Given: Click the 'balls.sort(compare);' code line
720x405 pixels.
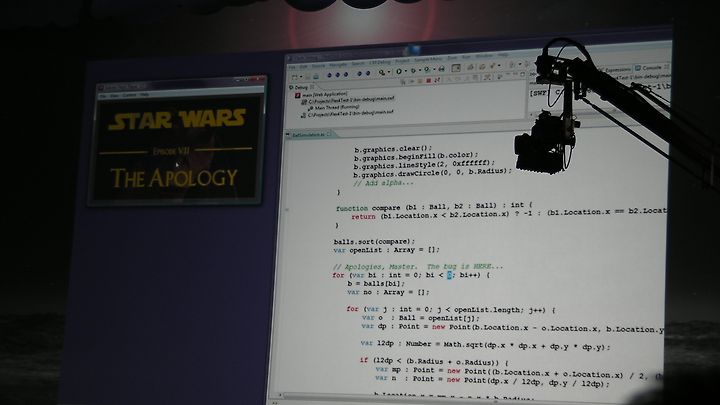Looking at the screenshot, I should (x=374, y=242).
